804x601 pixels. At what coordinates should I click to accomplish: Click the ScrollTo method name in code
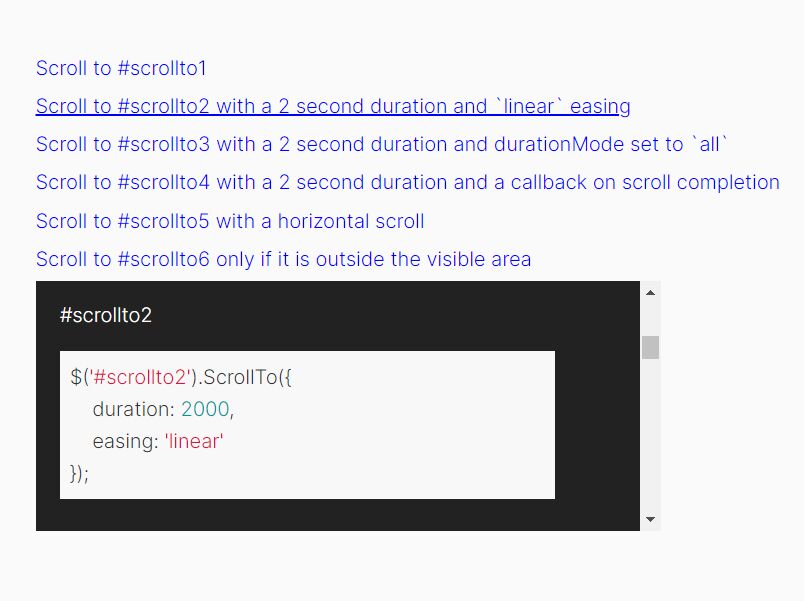click(240, 377)
